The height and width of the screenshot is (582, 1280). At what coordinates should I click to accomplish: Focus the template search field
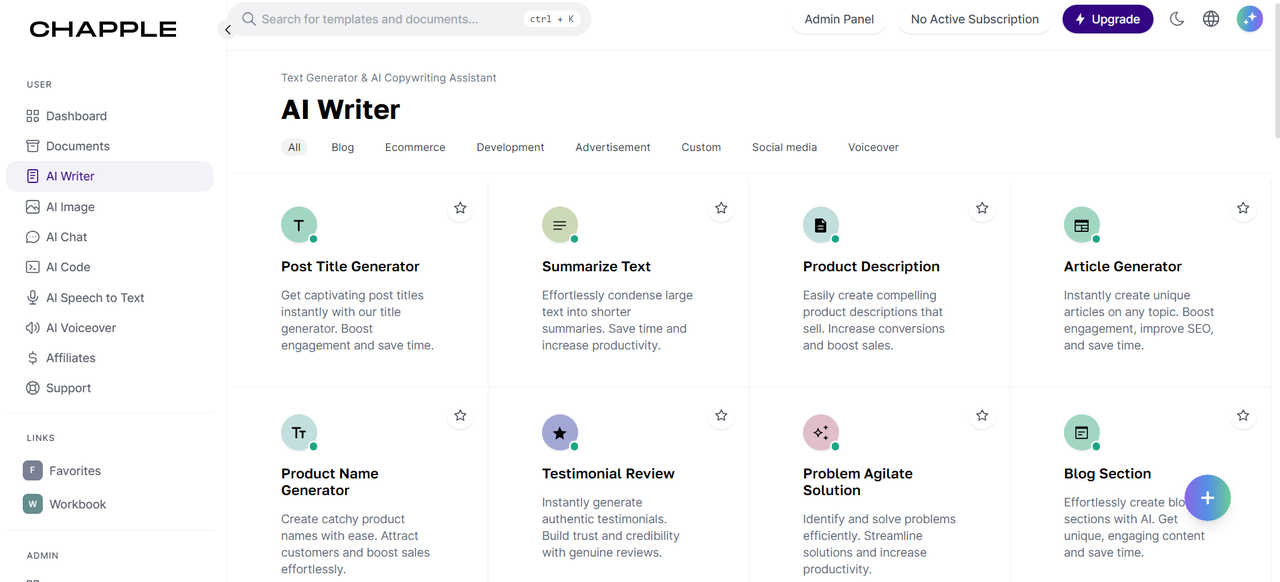coord(390,19)
